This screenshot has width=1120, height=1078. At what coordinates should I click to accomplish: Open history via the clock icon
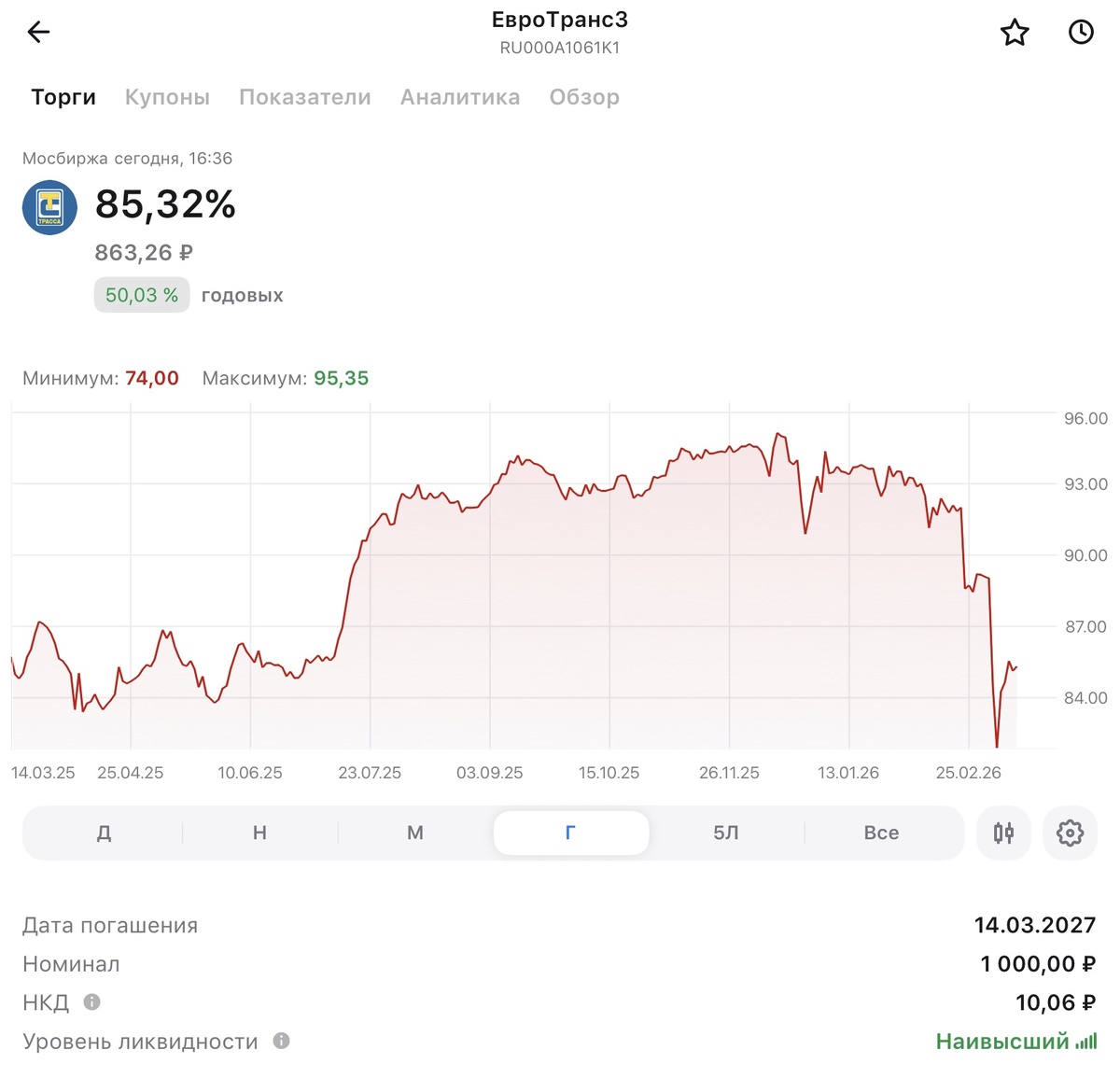pyautogui.click(x=1081, y=33)
